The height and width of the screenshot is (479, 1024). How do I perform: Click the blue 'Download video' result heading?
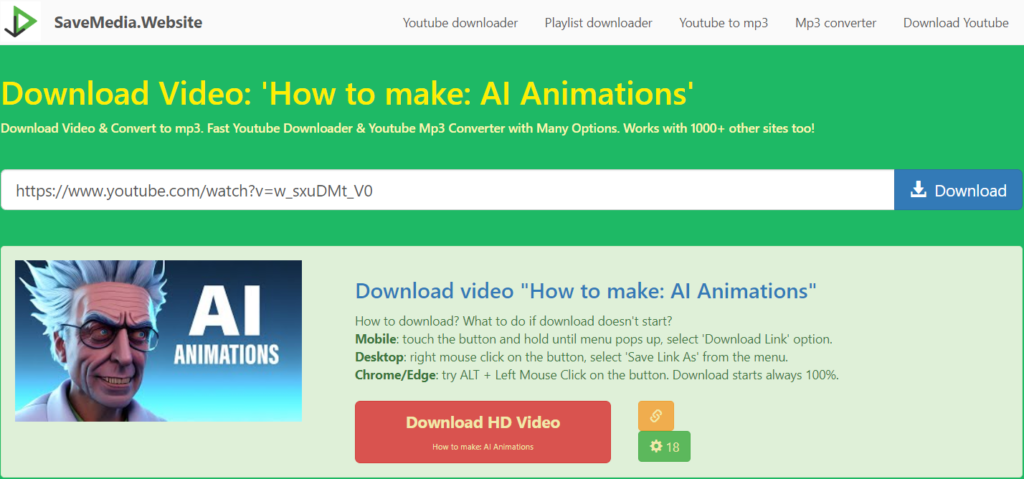point(586,291)
